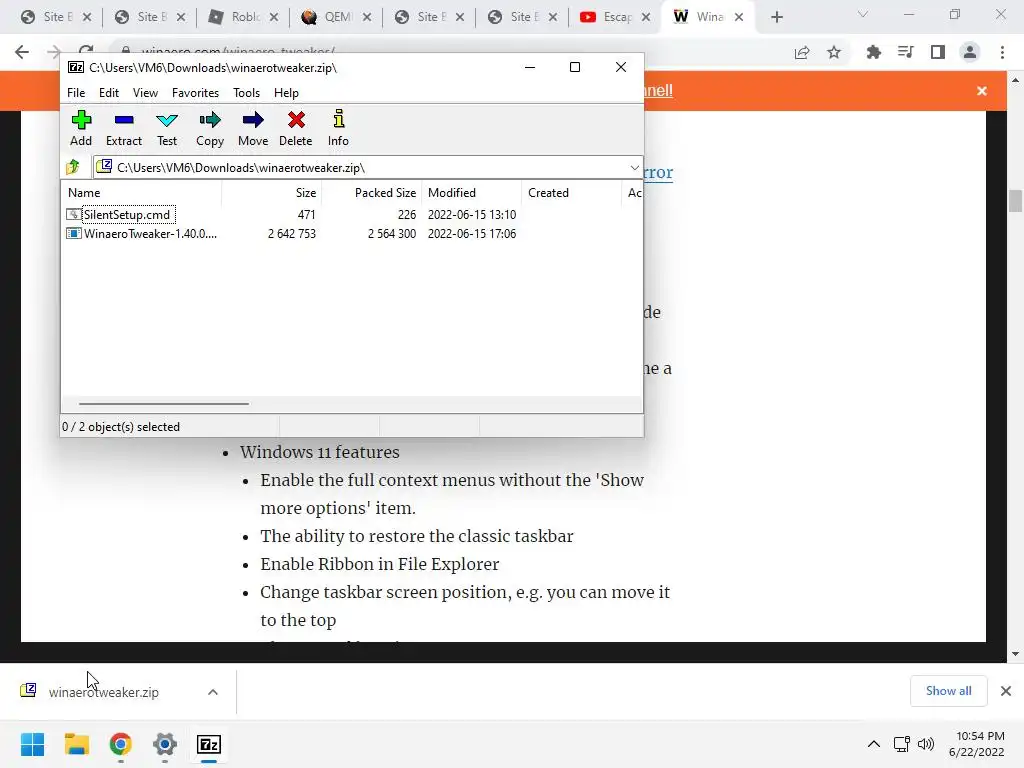Open the View menu
Image resolution: width=1024 pixels, height=768 pixels.
[x=145, y=93]
